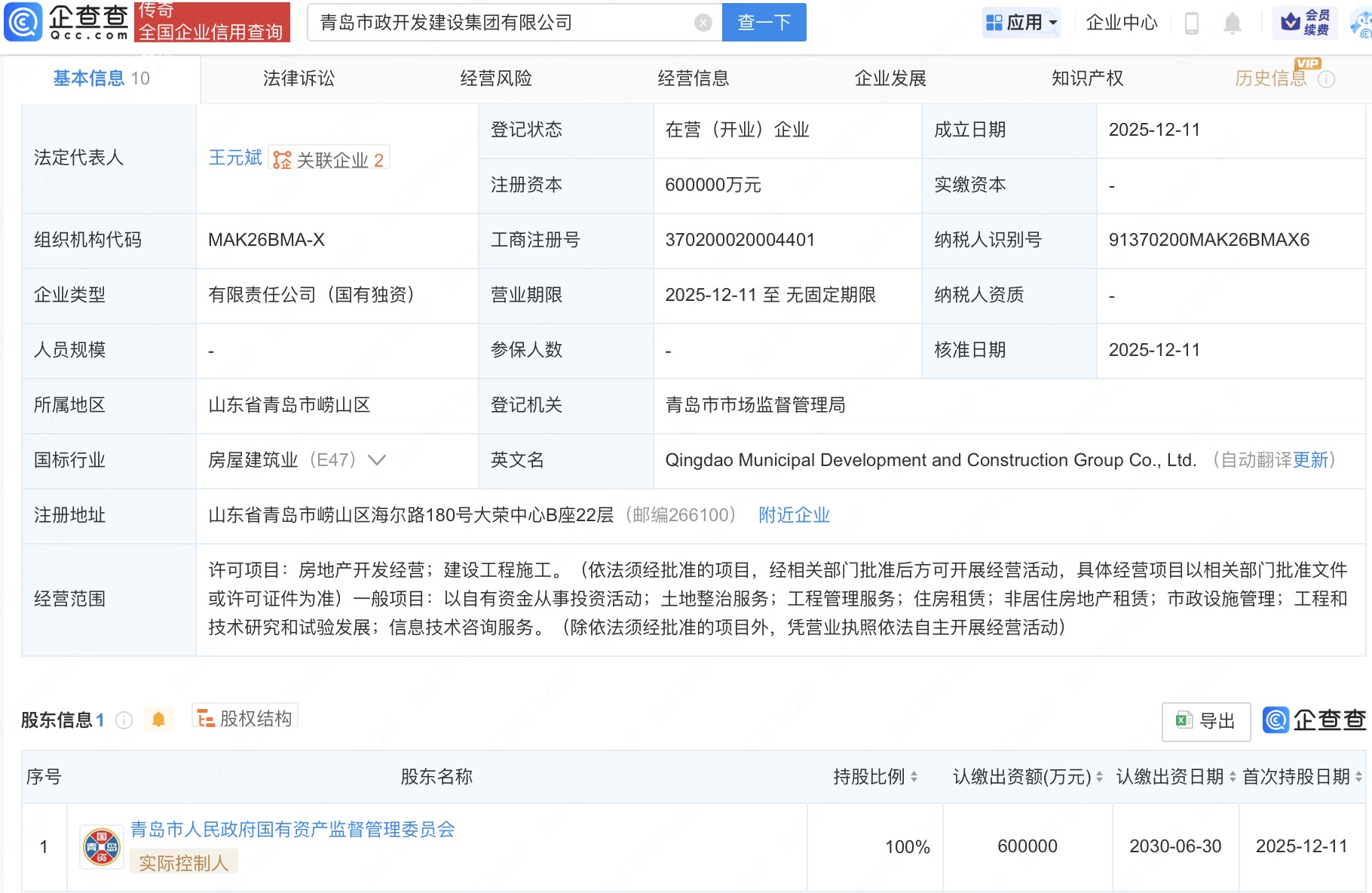
Task: Click the shareholder's SASAC logo thumbnail
Action: tap(102, 847)
